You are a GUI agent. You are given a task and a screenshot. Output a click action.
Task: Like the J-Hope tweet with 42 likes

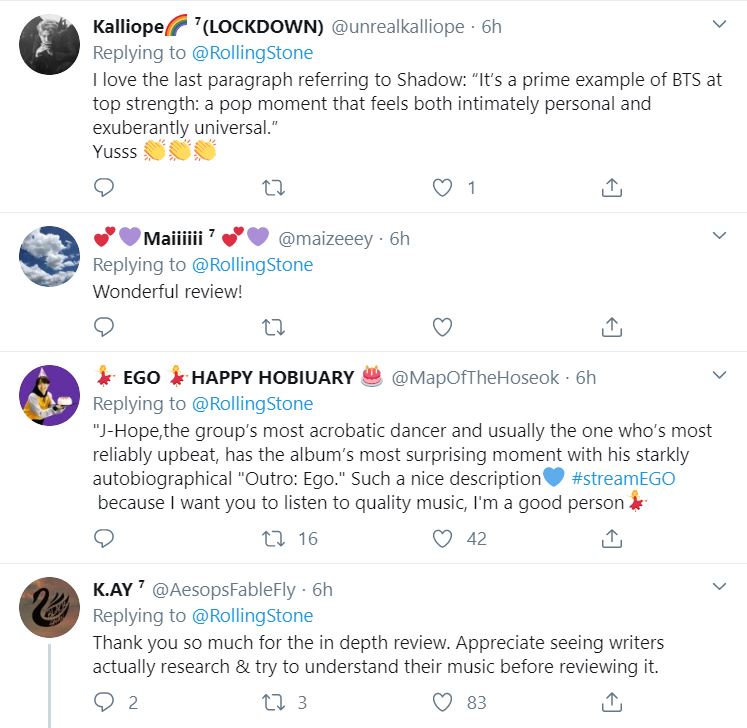click(442, 538)
